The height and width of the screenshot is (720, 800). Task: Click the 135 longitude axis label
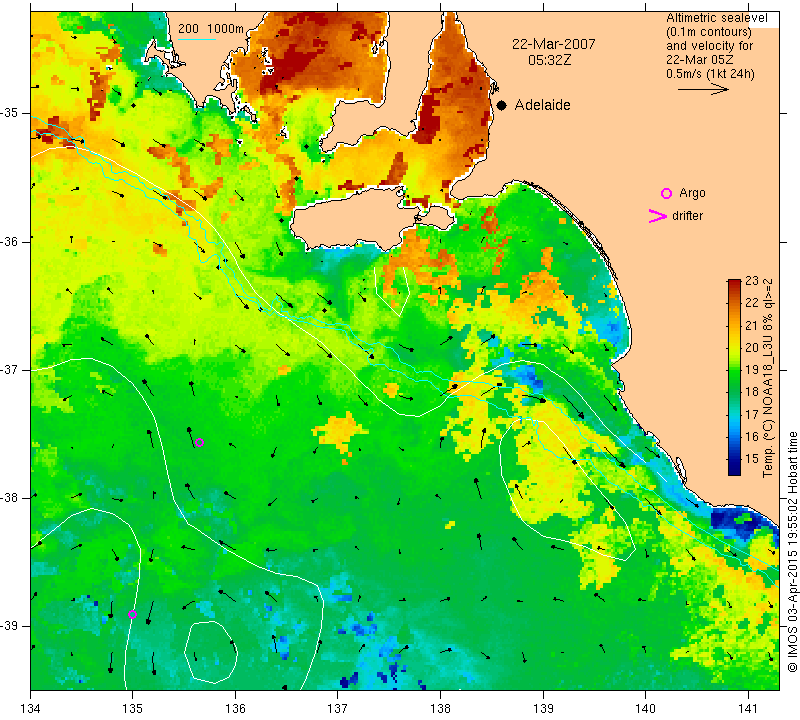click(x=133, y=708)
